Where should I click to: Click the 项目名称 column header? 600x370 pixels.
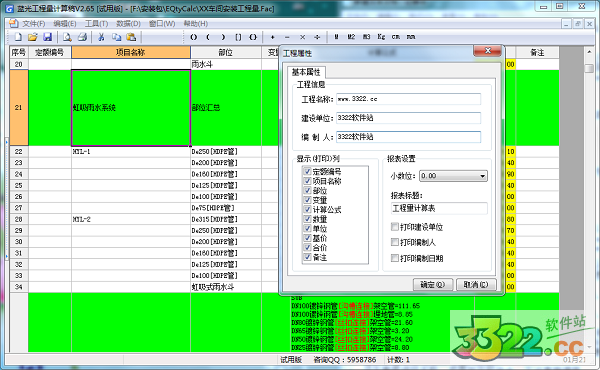(x=131, y=52)
